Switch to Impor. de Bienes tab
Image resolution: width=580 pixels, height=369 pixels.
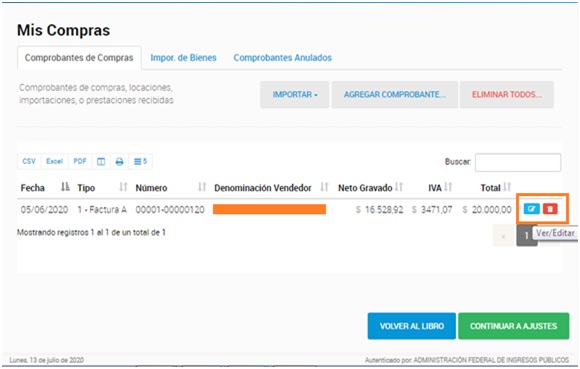coord(183,58)
